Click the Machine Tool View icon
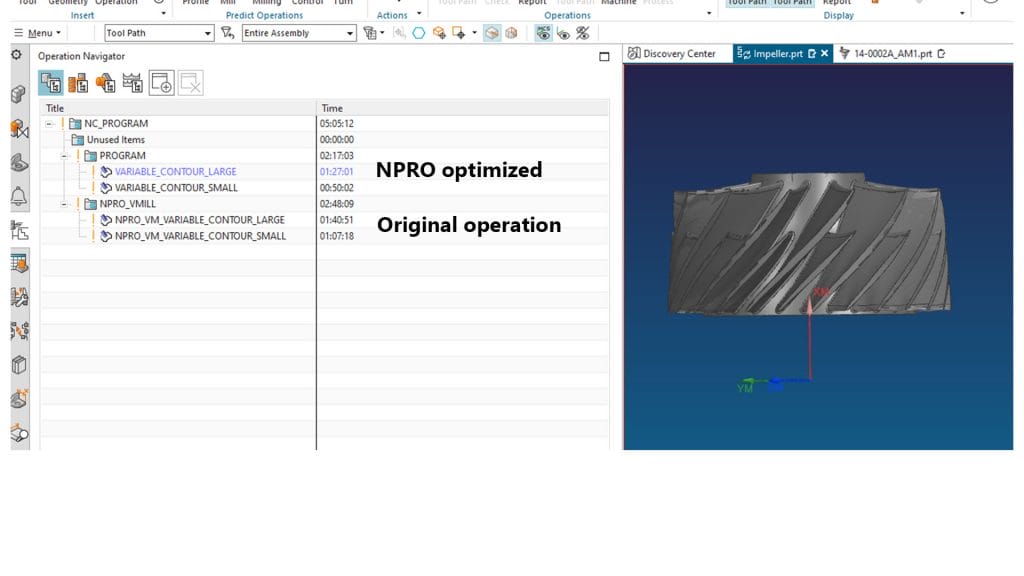This screenshot has height=576, width=1024. pos(78,84)
